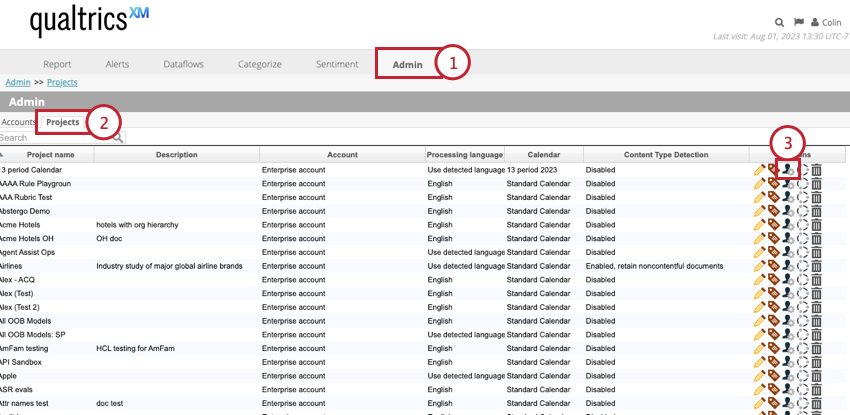Viewport: 850px width, 415px height.
Task: Click the edit pencil for Acme Hotels
Action: 759,225
